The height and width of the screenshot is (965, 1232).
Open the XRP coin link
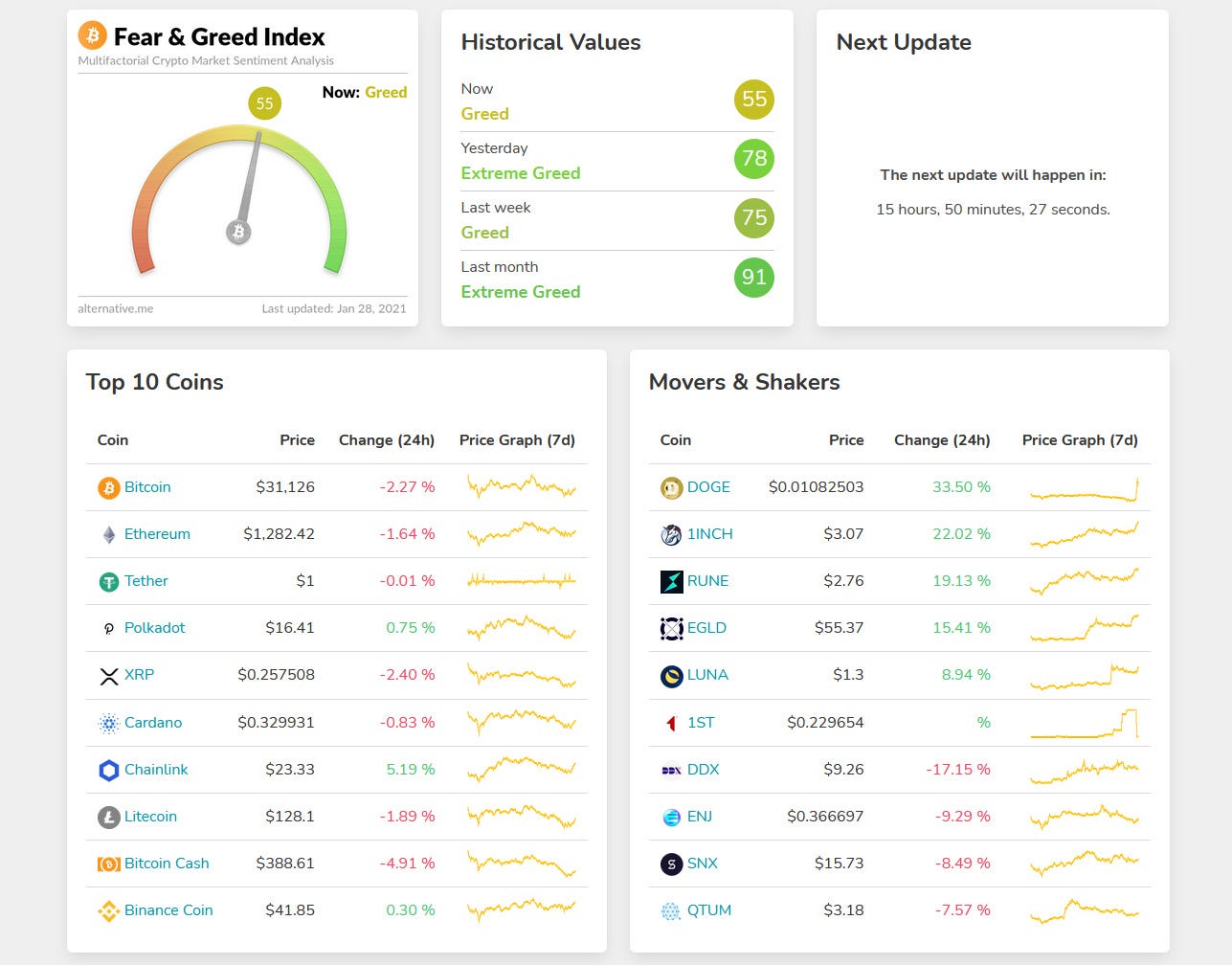(x=139, y=675)
